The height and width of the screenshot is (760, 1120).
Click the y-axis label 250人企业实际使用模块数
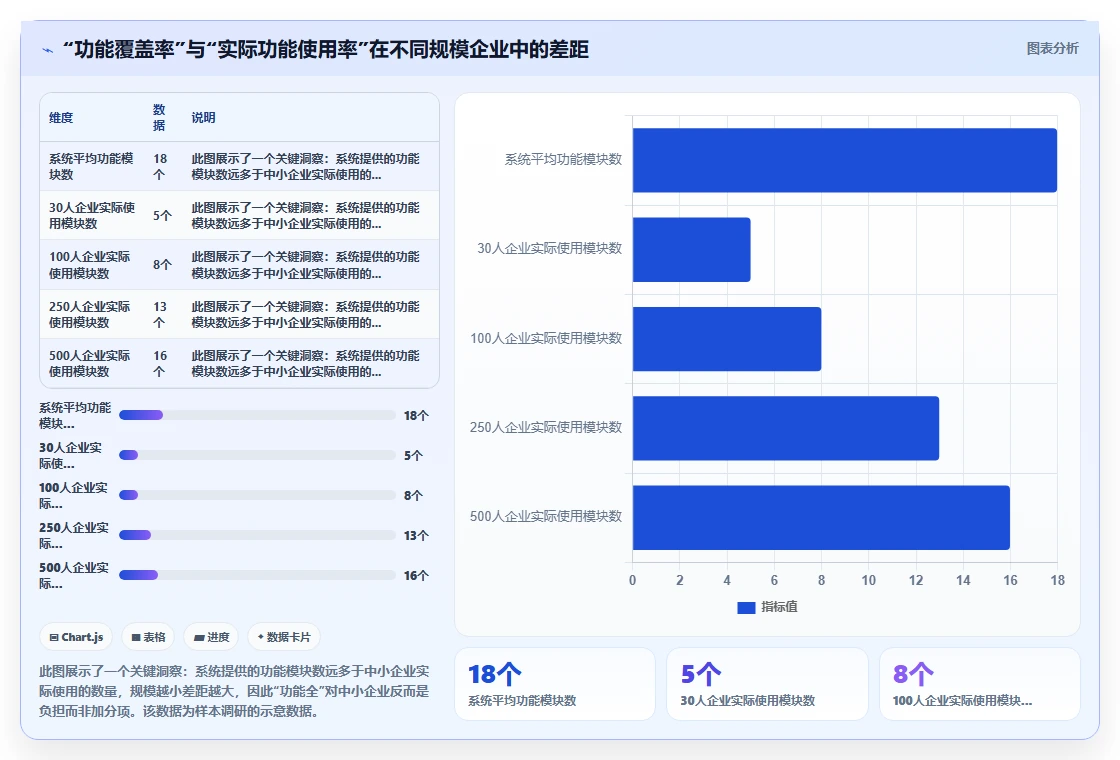point(546,427)
